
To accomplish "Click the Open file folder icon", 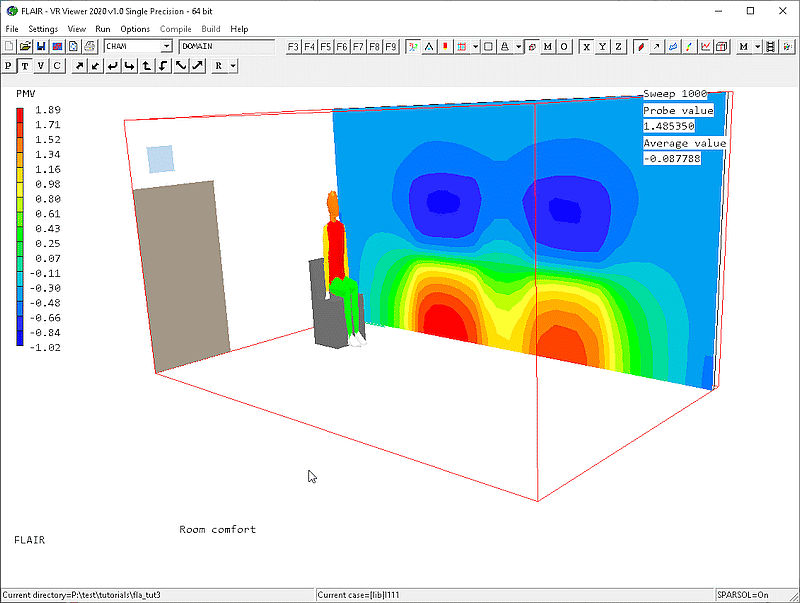I will [24, 46].
